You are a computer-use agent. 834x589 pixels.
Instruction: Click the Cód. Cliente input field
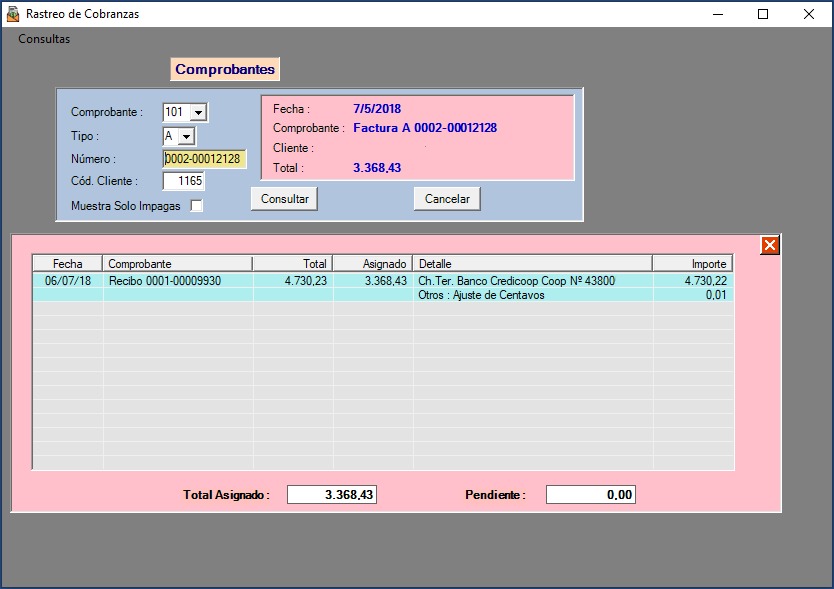[x=184, y=181]
